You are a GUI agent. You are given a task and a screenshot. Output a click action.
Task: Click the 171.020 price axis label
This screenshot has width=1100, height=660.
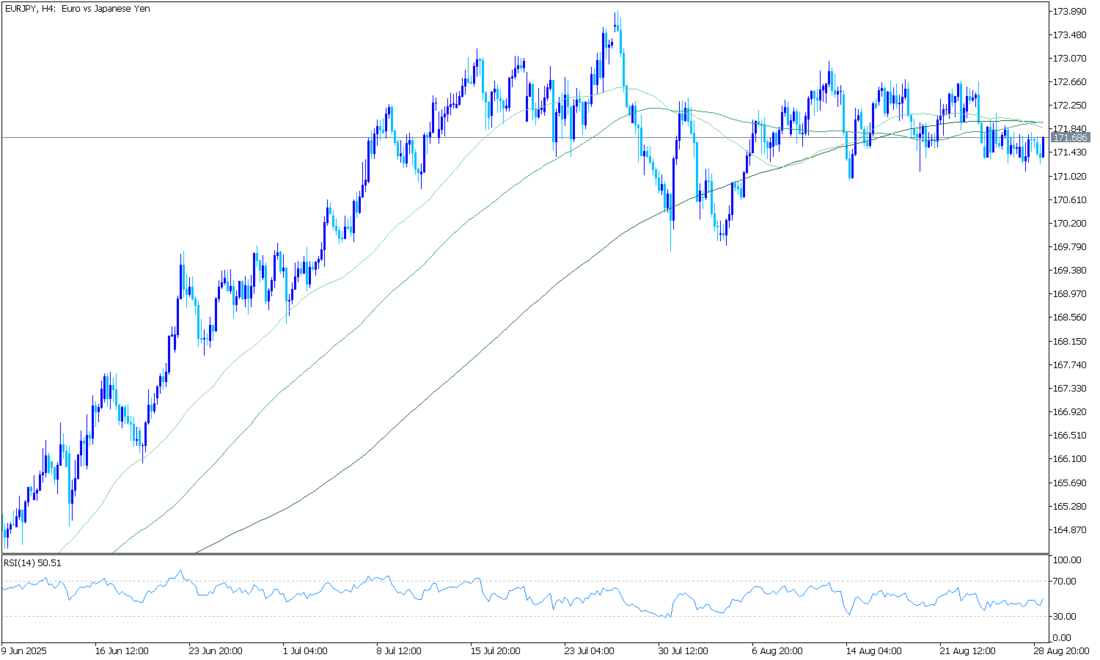tap(1070, 176)
